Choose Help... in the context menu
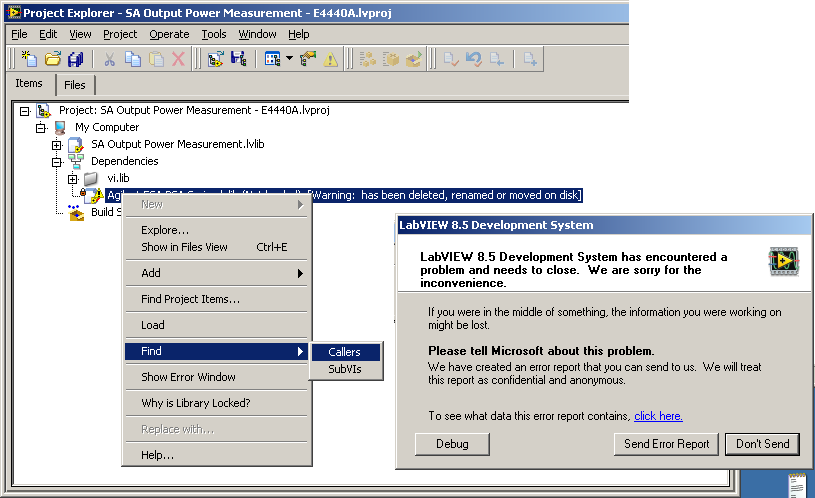 click(x=216, y=455)
